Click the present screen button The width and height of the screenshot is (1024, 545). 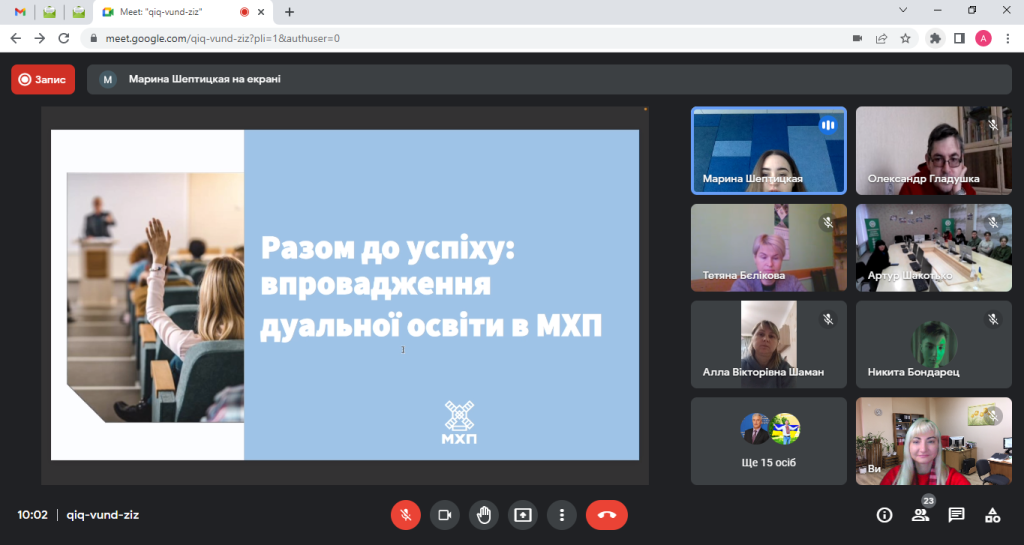coord(523,515)
